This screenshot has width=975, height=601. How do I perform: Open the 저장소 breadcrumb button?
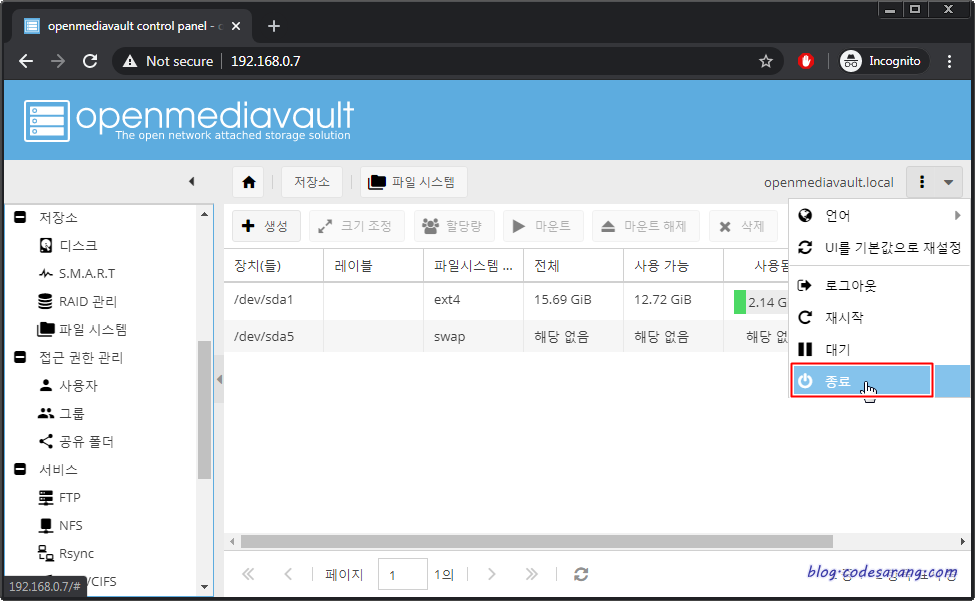tap(312, 182)
